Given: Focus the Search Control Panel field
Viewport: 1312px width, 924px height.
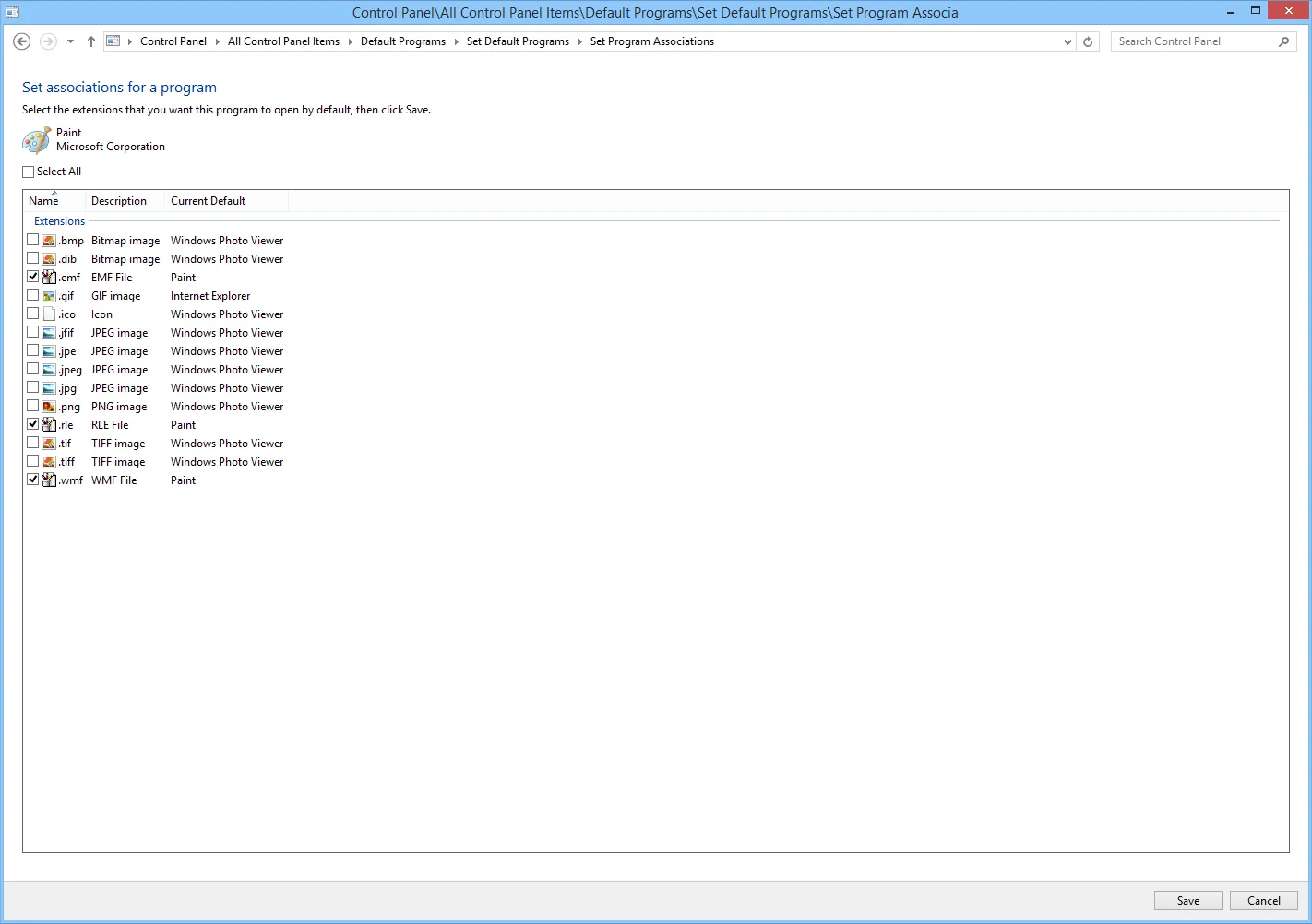Looking at the screenshot, I should pos(1195,41).
